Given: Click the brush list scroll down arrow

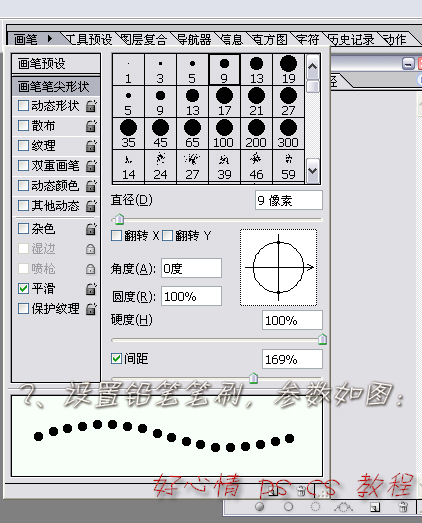Looking at the screenshot, I should [313, 170].
